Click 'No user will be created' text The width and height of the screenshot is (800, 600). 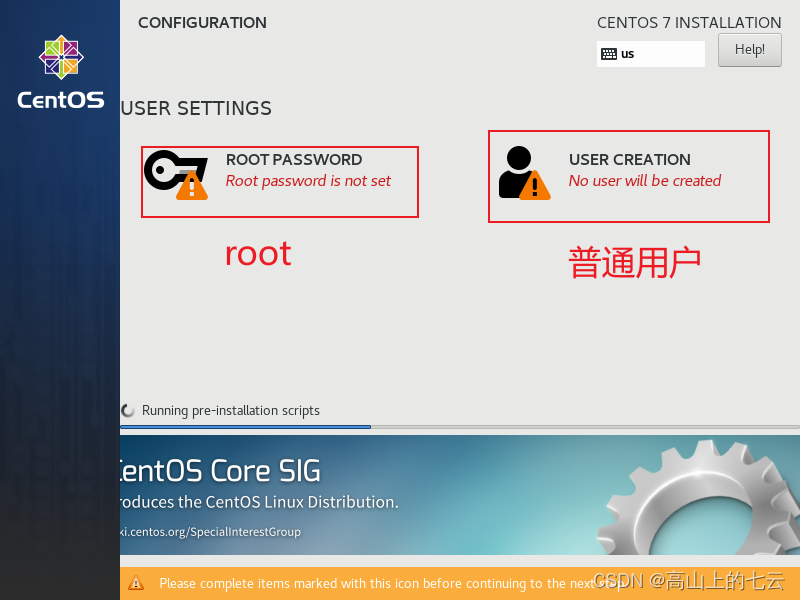click(645, 181)
